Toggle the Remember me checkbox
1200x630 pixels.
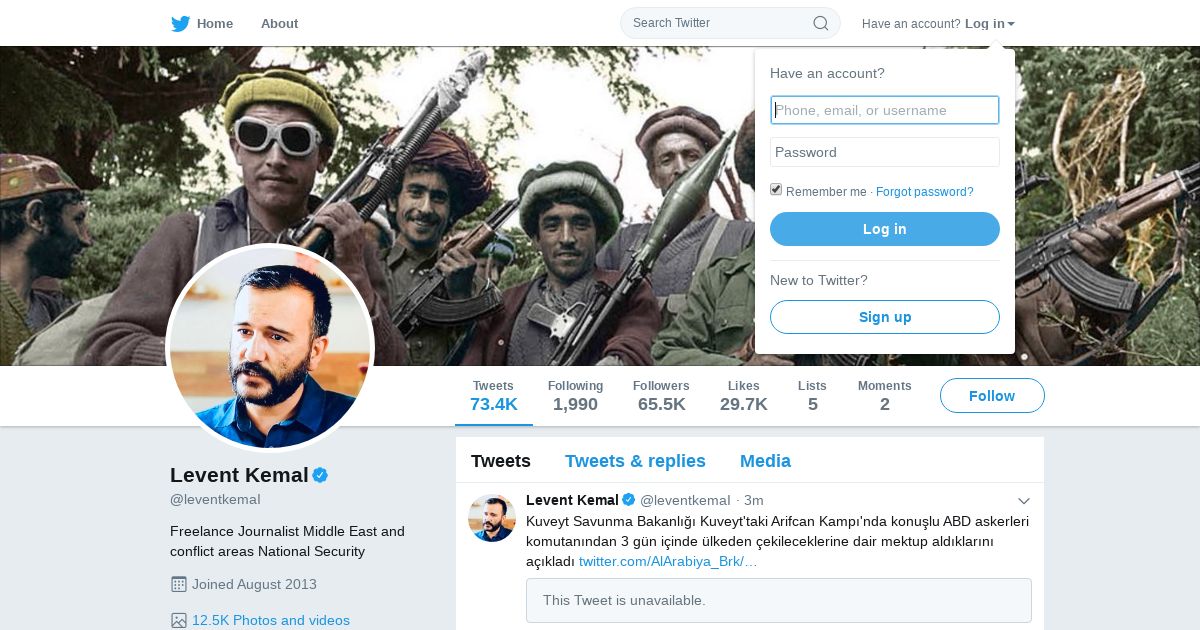[x=776, y=190]
